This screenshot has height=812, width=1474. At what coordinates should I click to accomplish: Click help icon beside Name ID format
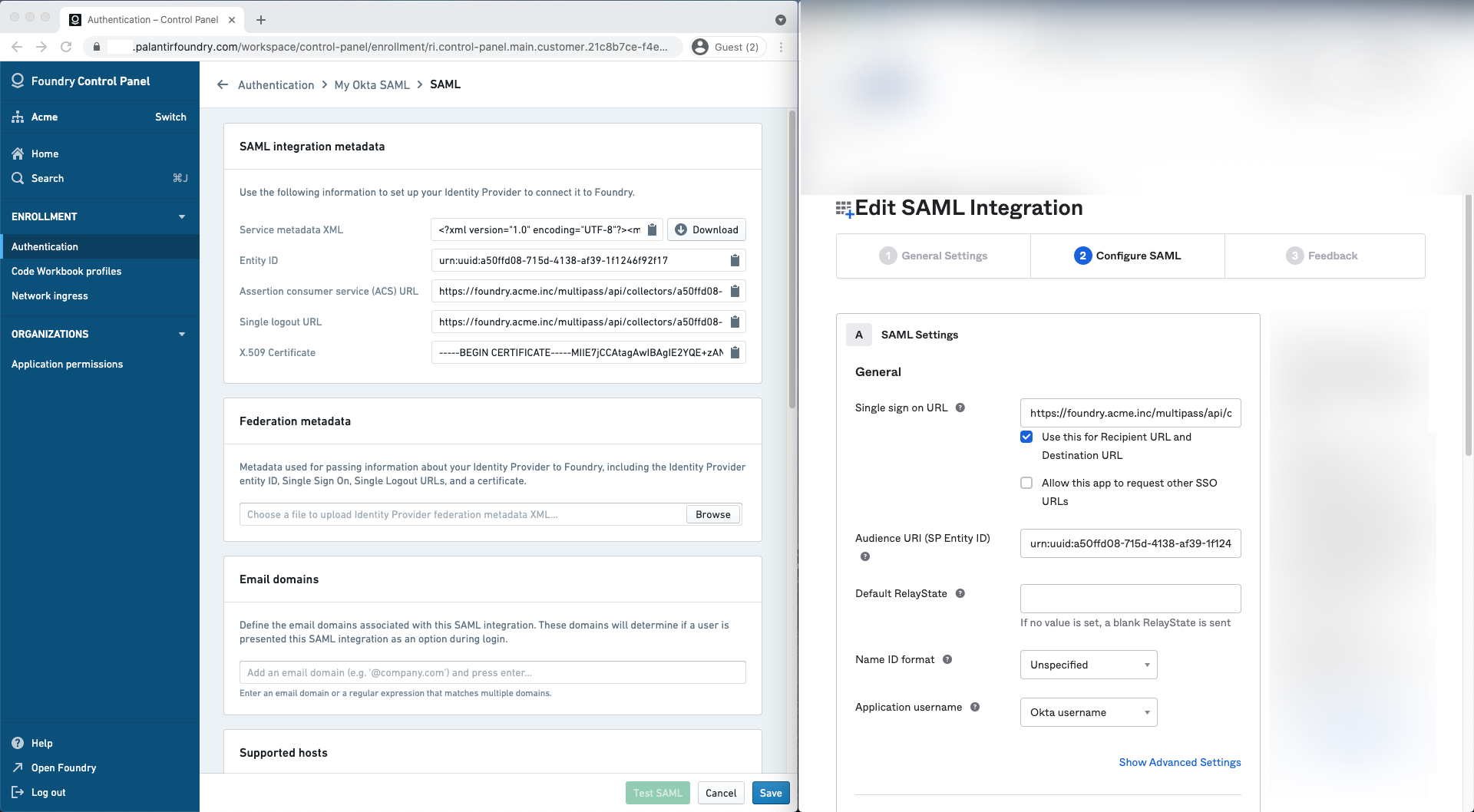click(x=947, y=659)
